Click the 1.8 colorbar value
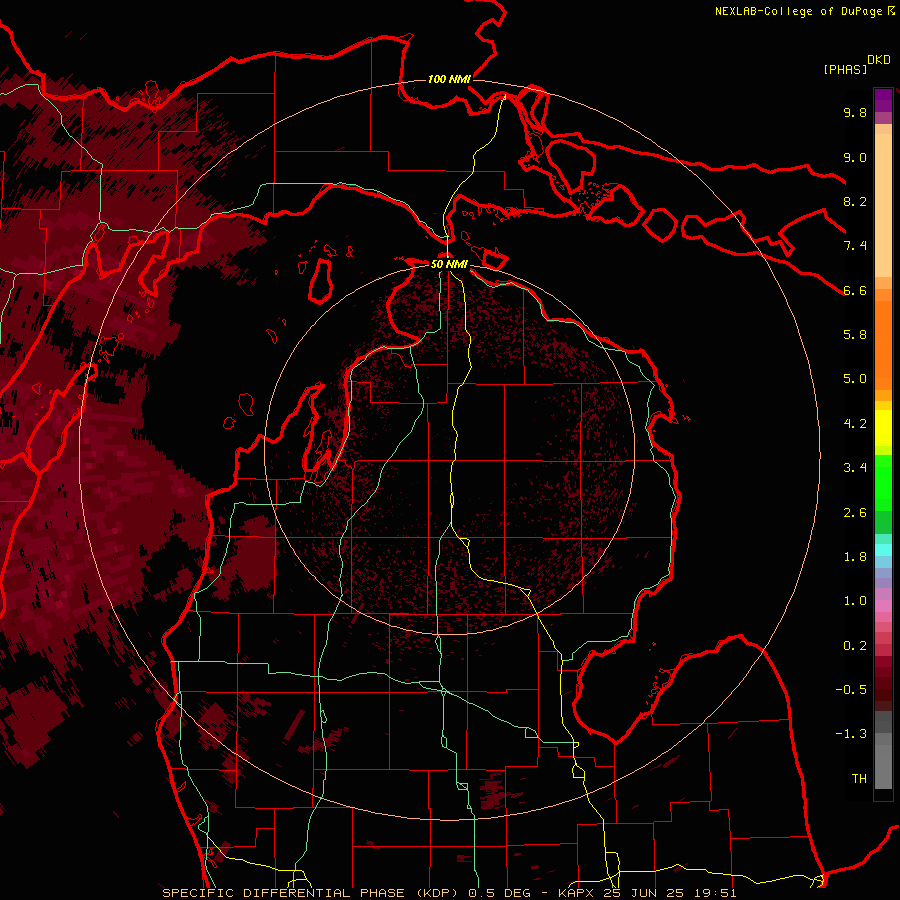Screen dimensions: 900x900 click(855, 557)
